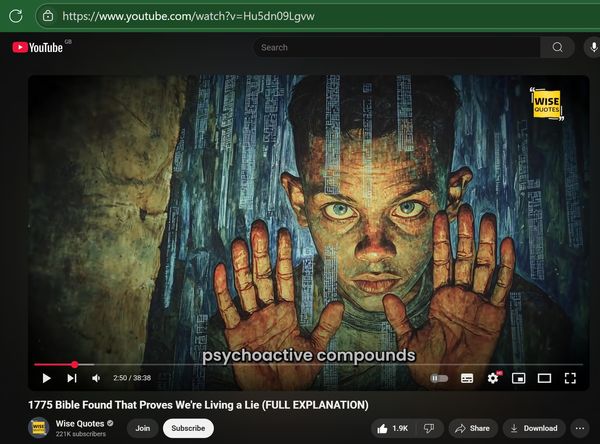Open the Share dialog
Image resolution: width=600 pixels, height=444 pixels.
tap(473, 428)
